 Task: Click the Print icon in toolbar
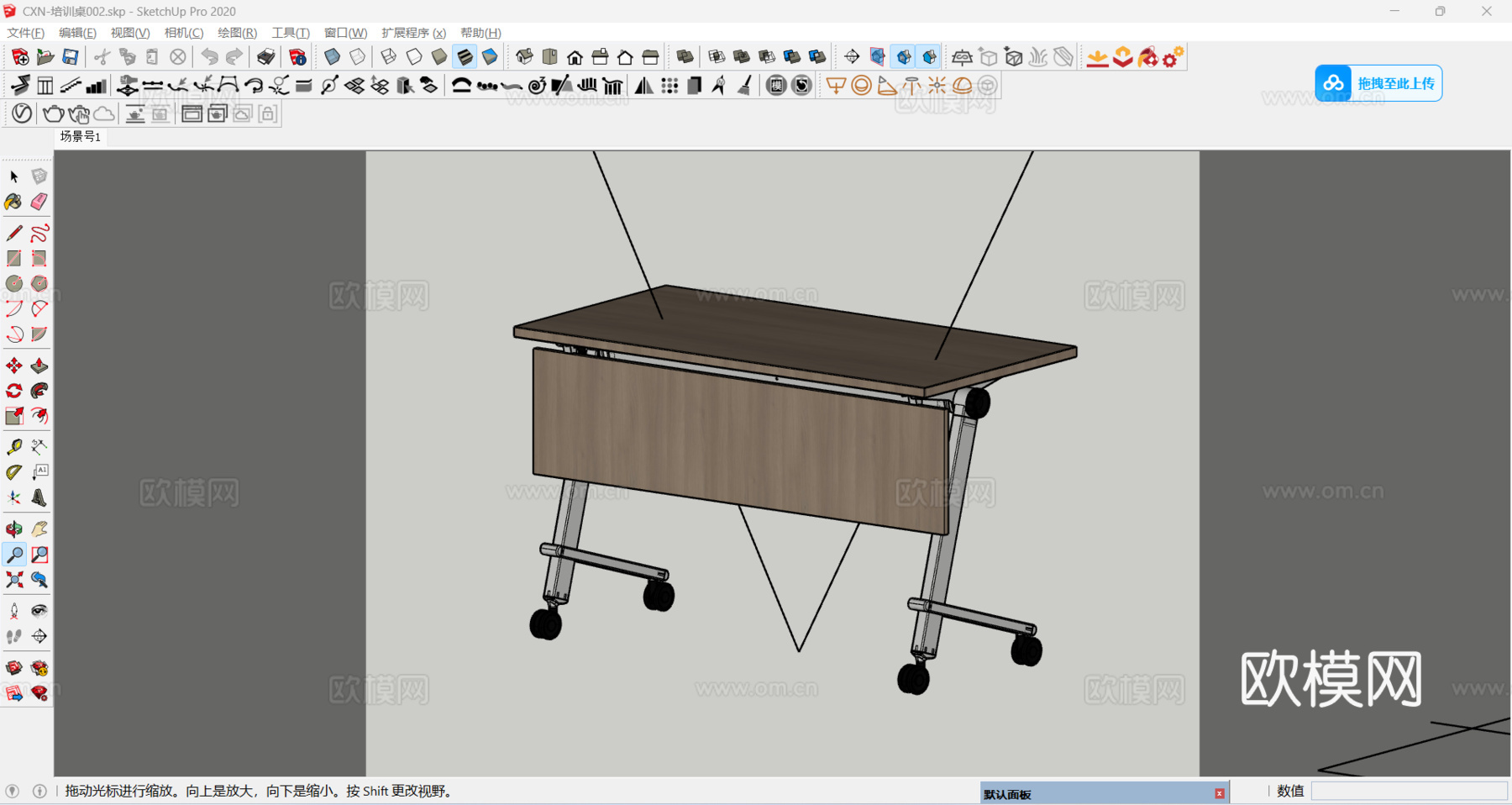(265, 57)
